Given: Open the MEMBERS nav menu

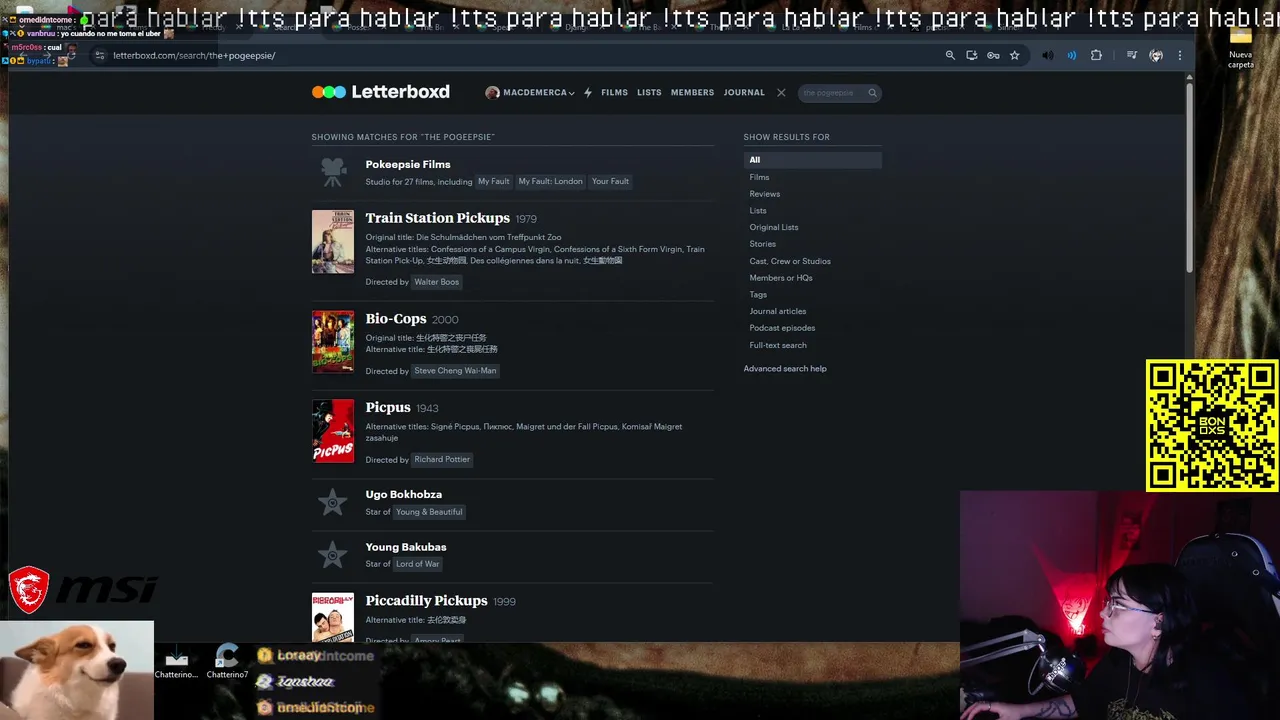Looking at the screenshot, I should [x=692, y=92].
